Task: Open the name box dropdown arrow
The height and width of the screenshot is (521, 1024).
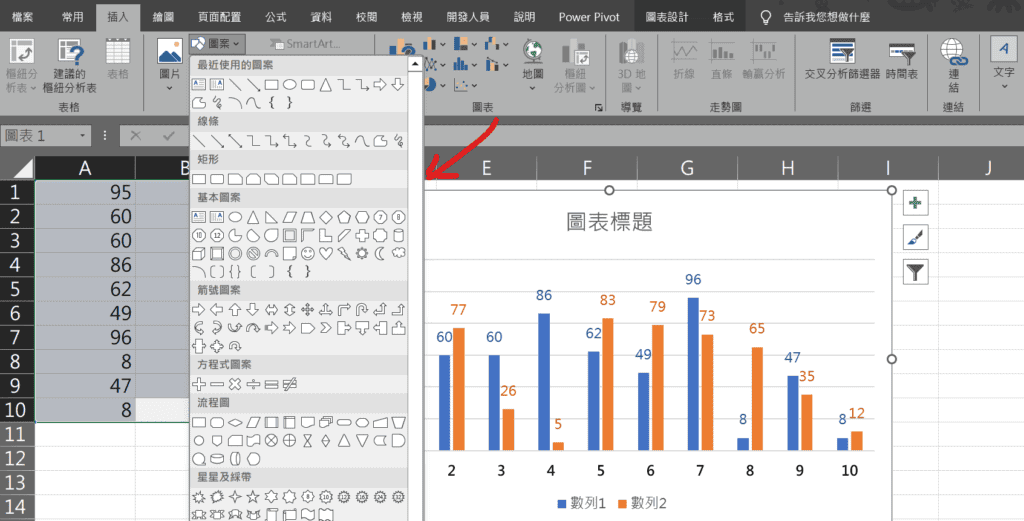Action: (x=82, y=136)
